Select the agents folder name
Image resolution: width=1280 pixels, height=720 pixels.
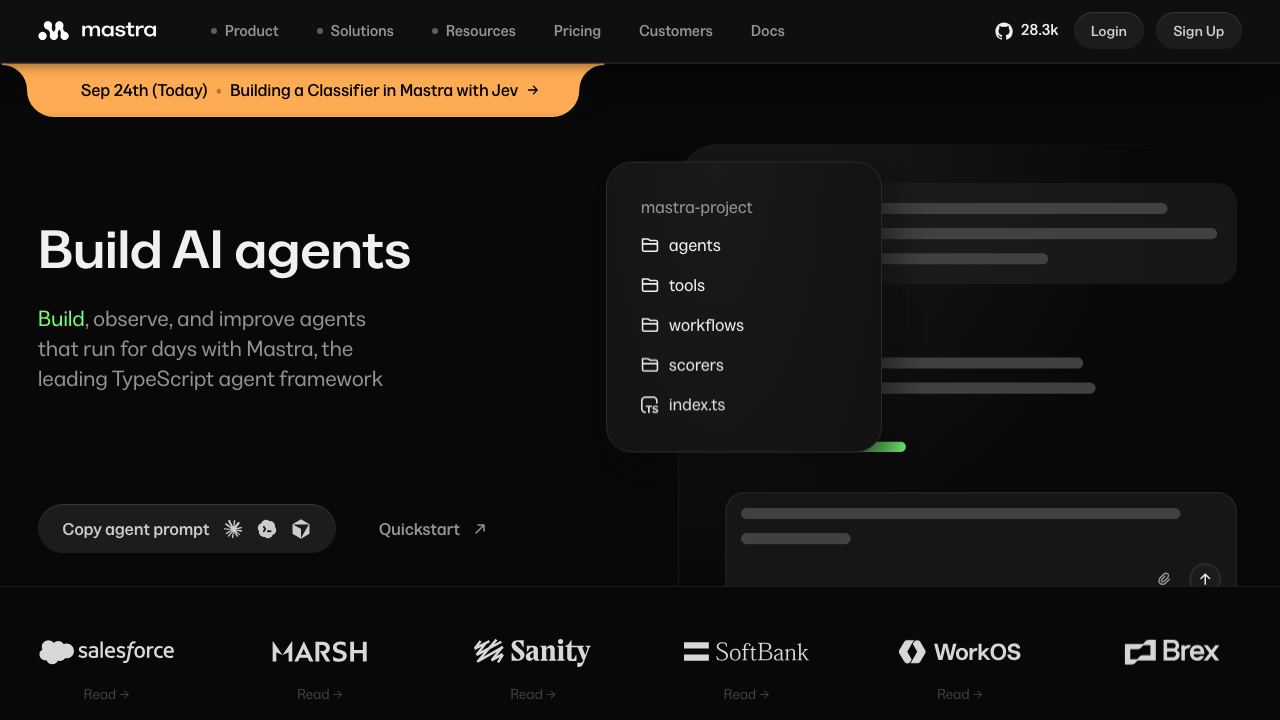695,245
